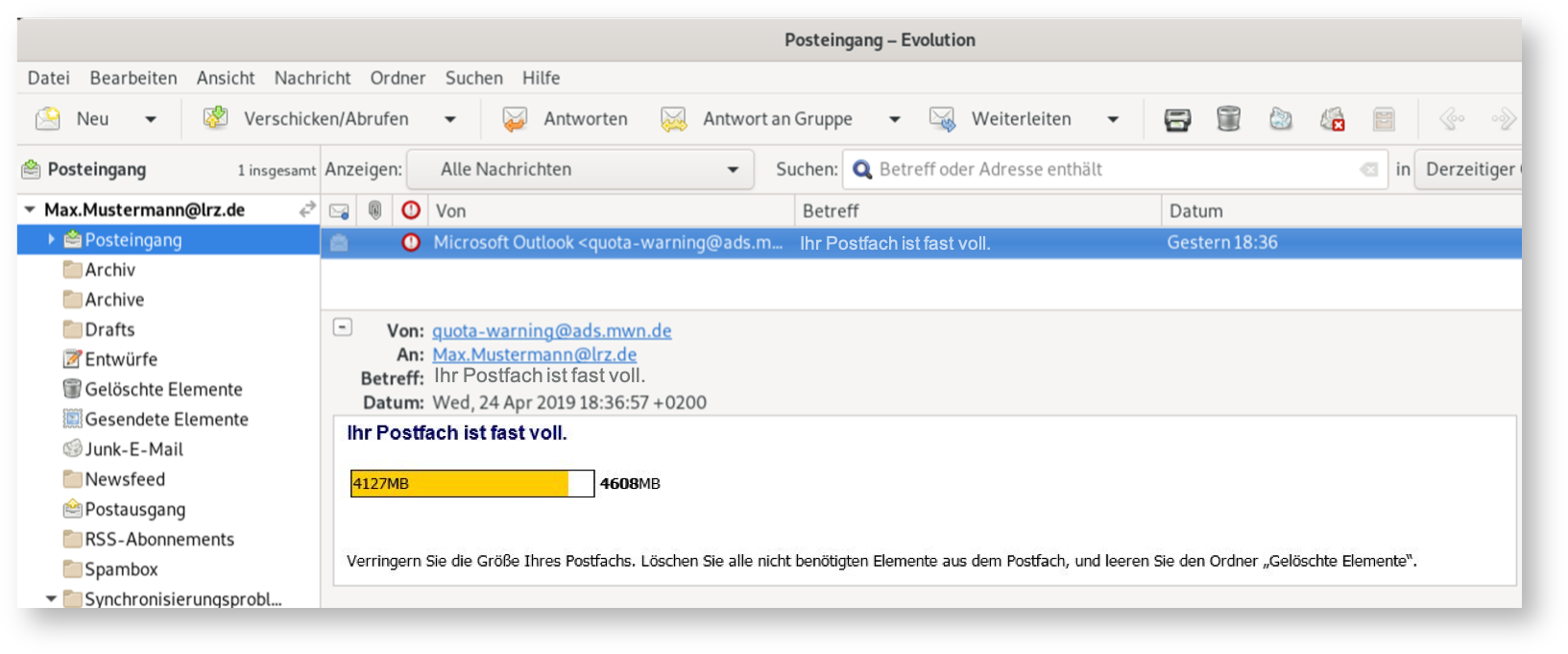Open the Ordner menu
Image resolution: width=1568 pixels, height=654 pixels.
398,78
